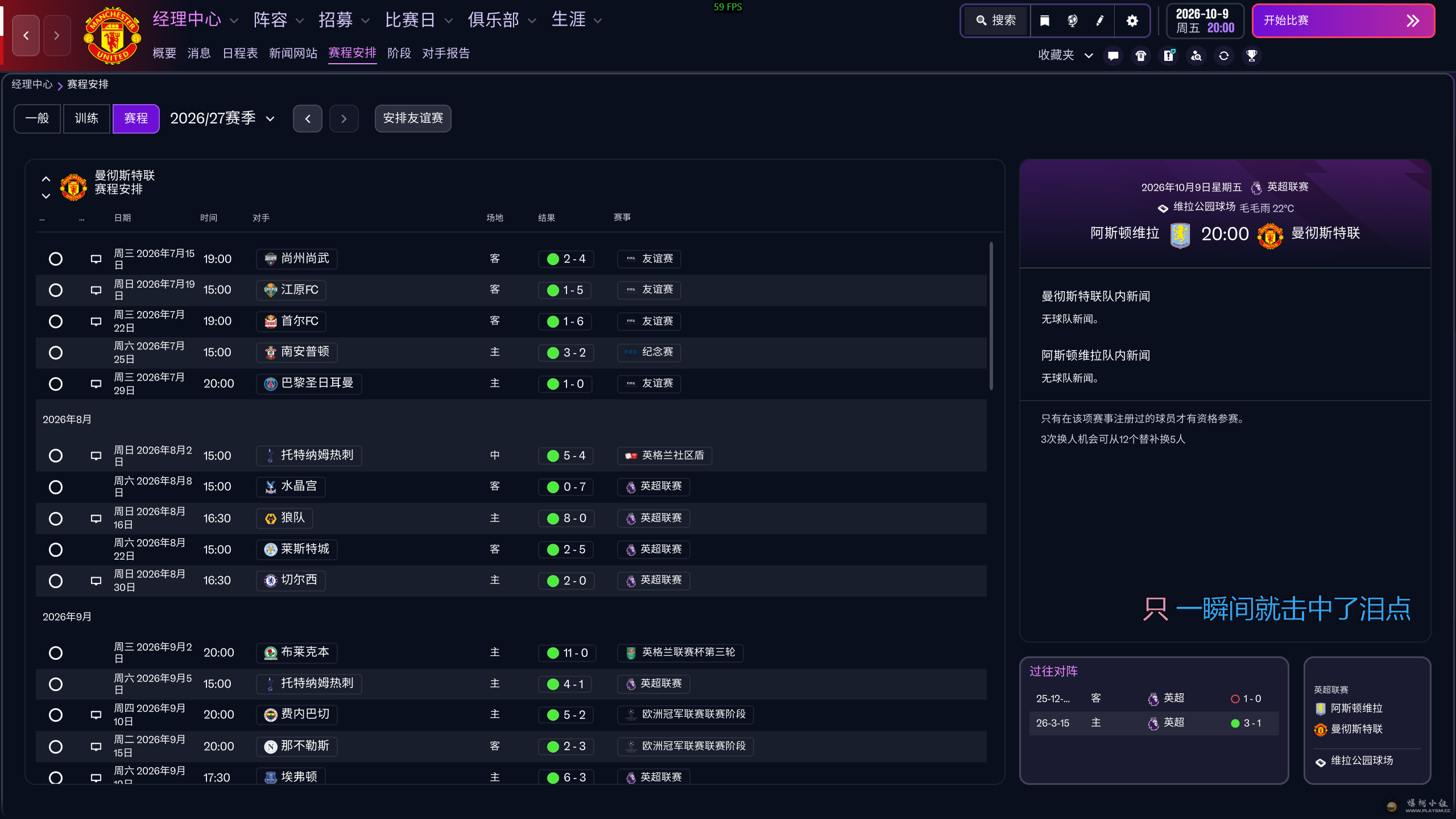The height and width of the screenshot is (819, 1456).
Task: Collapse the 曼彻斯特联 schedule with up chevron
Action: point(46,179)
